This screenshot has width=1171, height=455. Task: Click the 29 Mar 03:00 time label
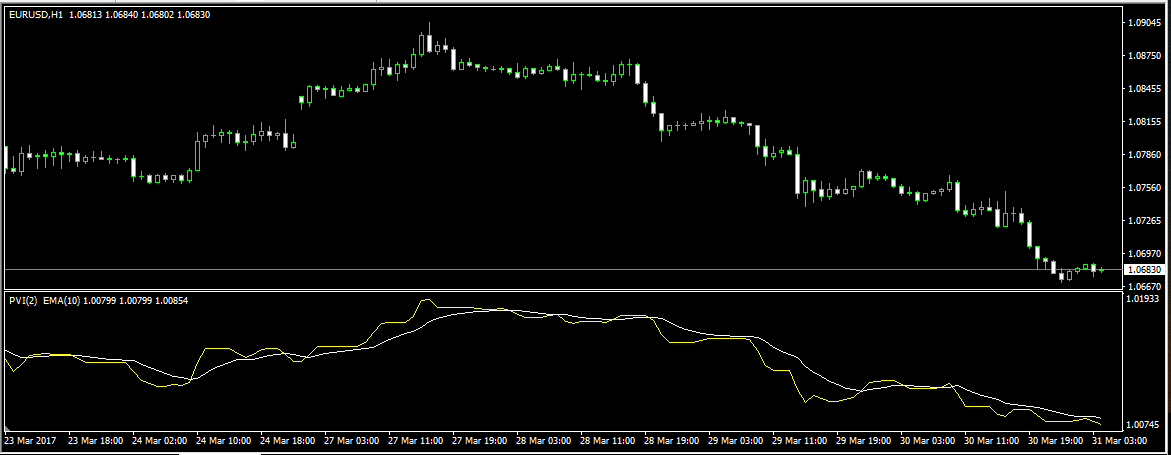[736, 440]
